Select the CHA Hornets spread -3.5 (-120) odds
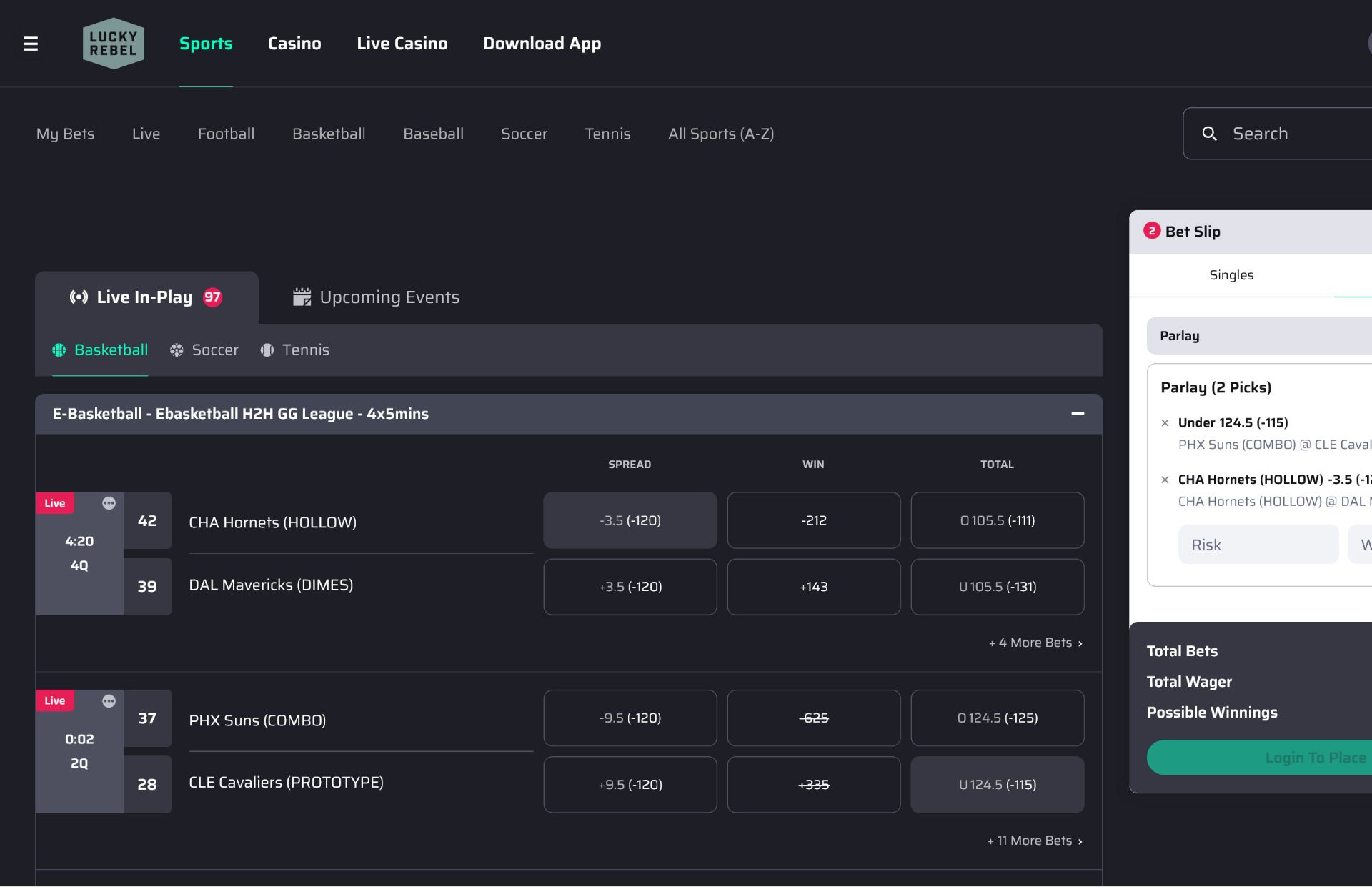 [630, 520]
